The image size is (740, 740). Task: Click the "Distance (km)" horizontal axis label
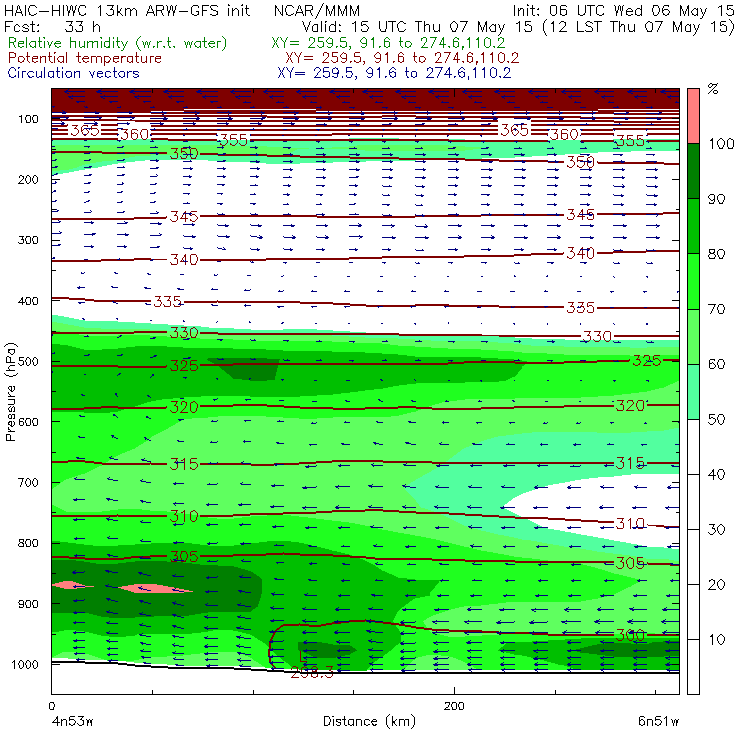(x=369, y=721)
